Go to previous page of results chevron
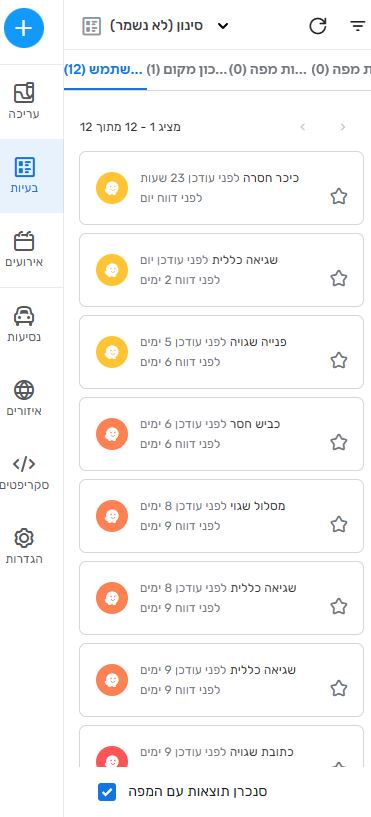The width and height of the screenshot is (371, 817). point(342,127)
